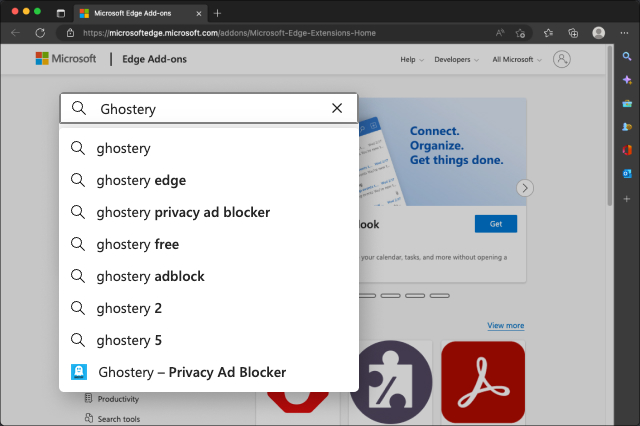
Task: Advance the carousel with the next arrow
Action: click(x=525, y=188)
